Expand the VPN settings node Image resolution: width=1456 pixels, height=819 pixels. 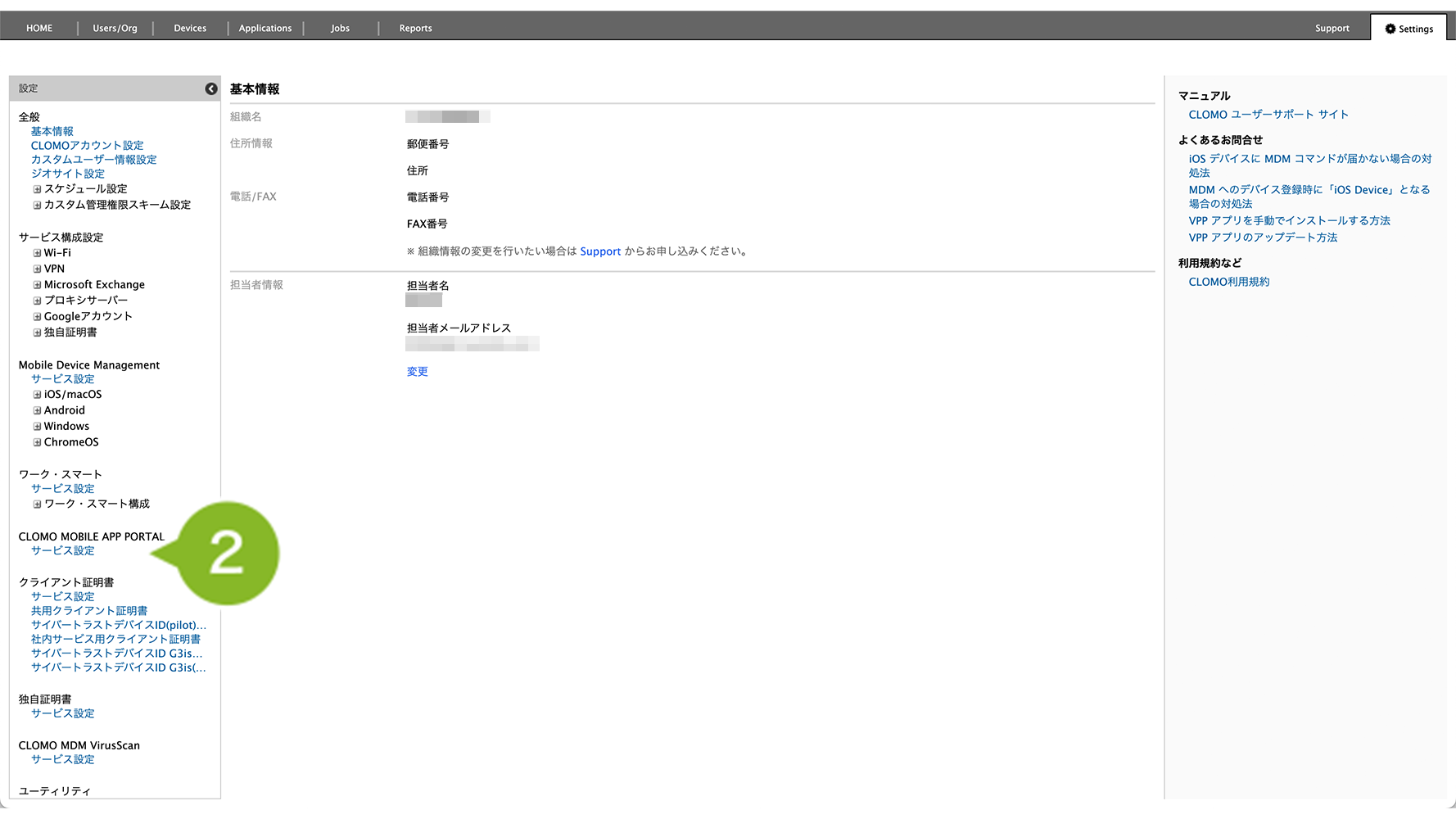(37, 269)
